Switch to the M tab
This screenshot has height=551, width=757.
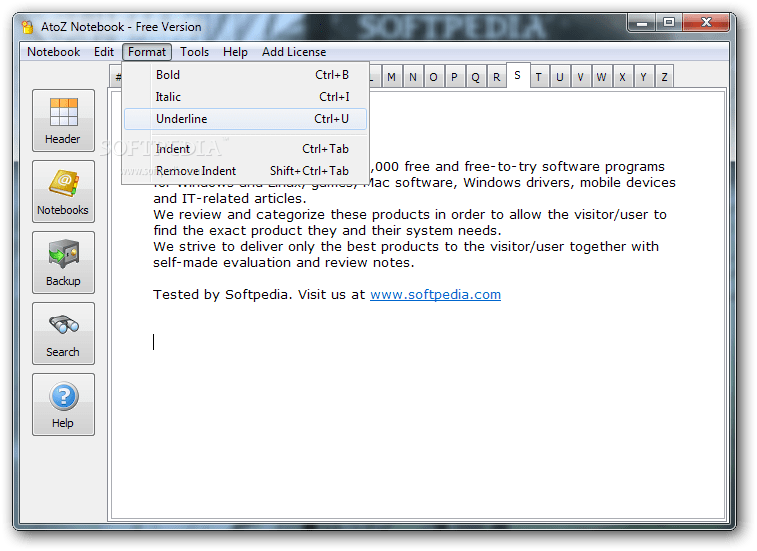pyautogui.click(x=392, y=77)
